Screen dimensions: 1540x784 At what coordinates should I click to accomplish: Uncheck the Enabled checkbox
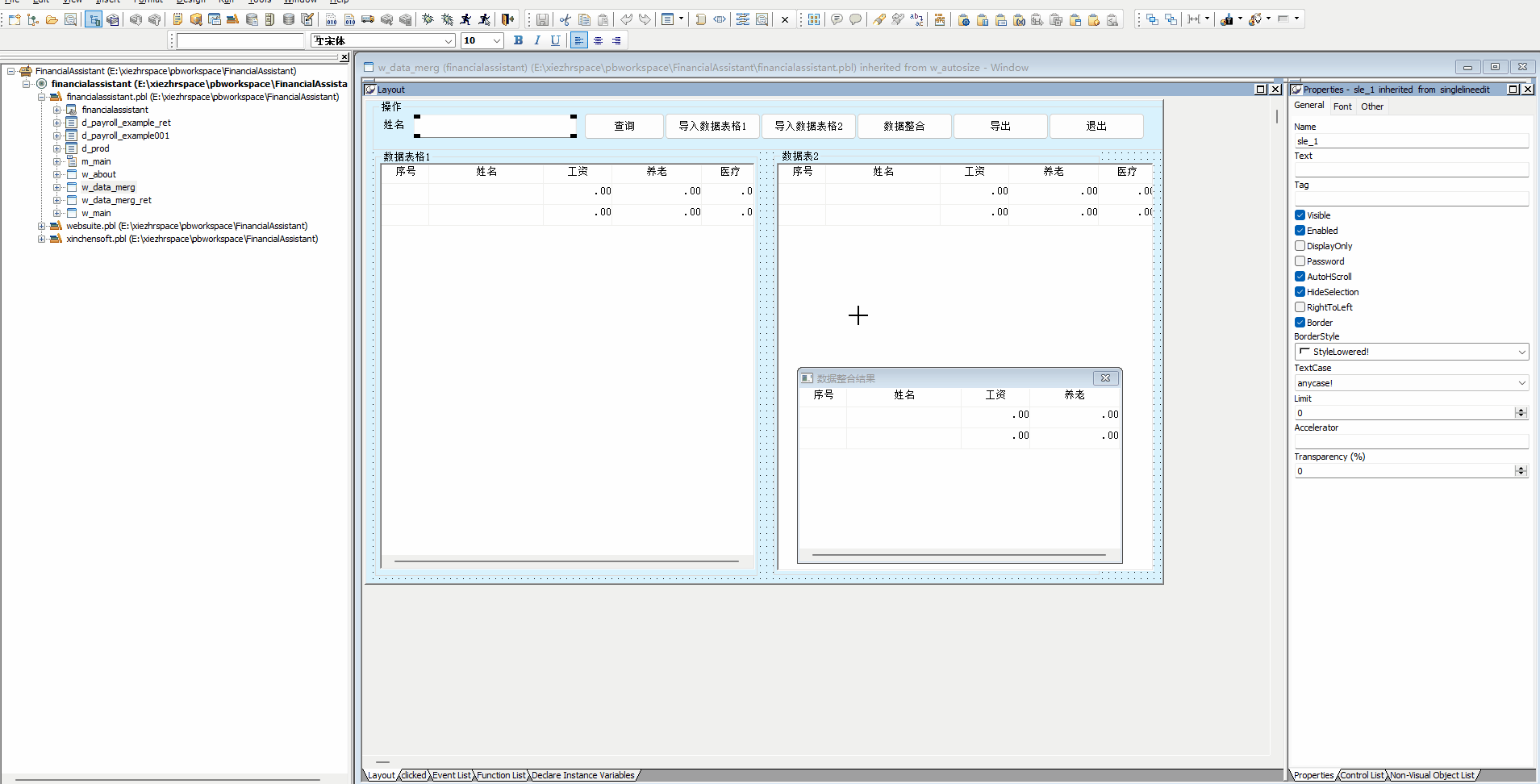pos(1300,231)
